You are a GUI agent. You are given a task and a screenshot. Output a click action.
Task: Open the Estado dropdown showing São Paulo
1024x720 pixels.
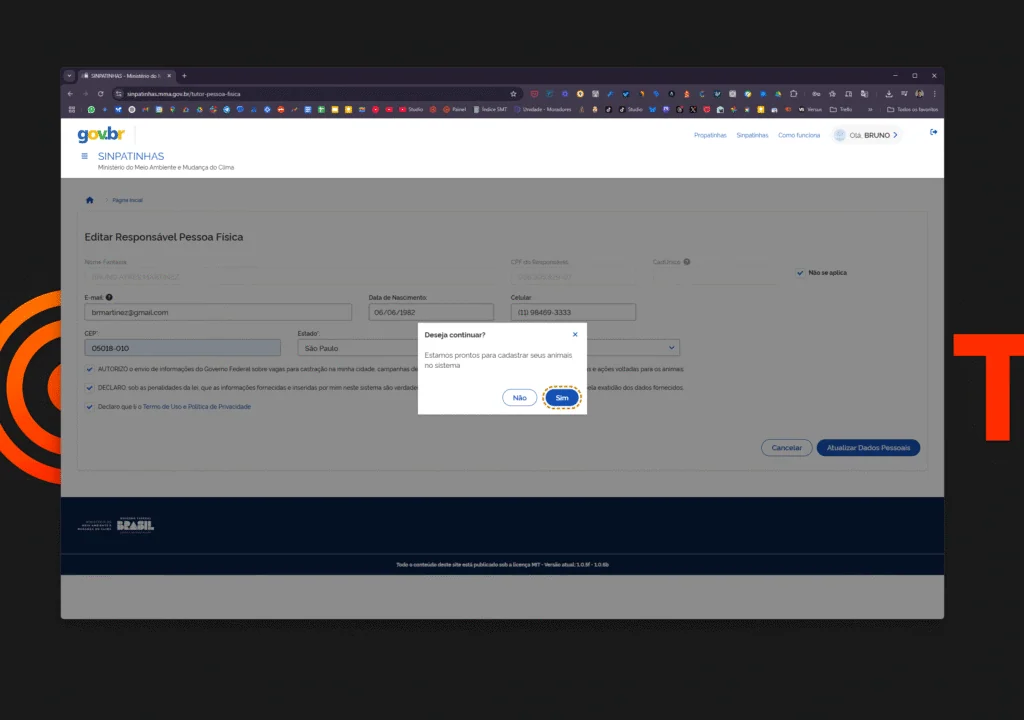[355, 348]
